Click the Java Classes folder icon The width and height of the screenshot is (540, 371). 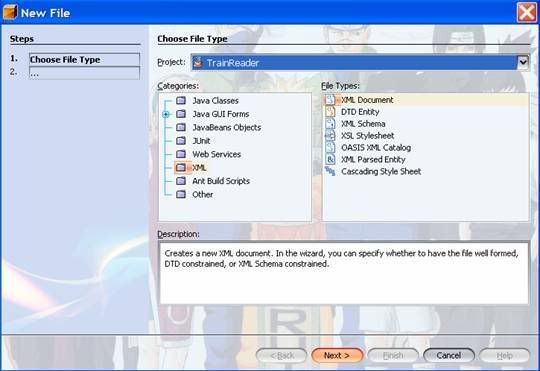click(181, 101)
